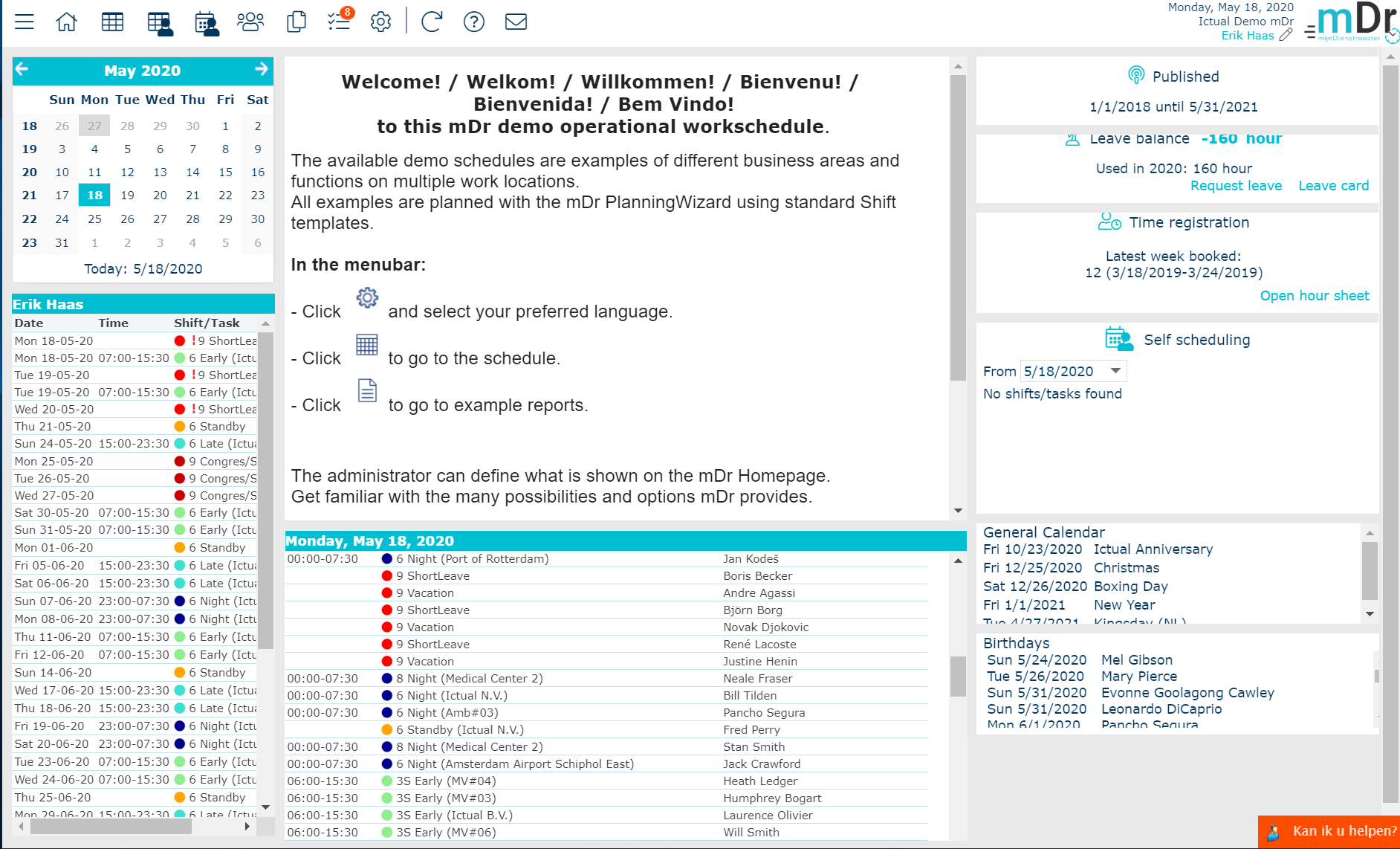Click the Sun 24-05-20 Late shift row
The image size is (1400, 849).
coord(135,443)
